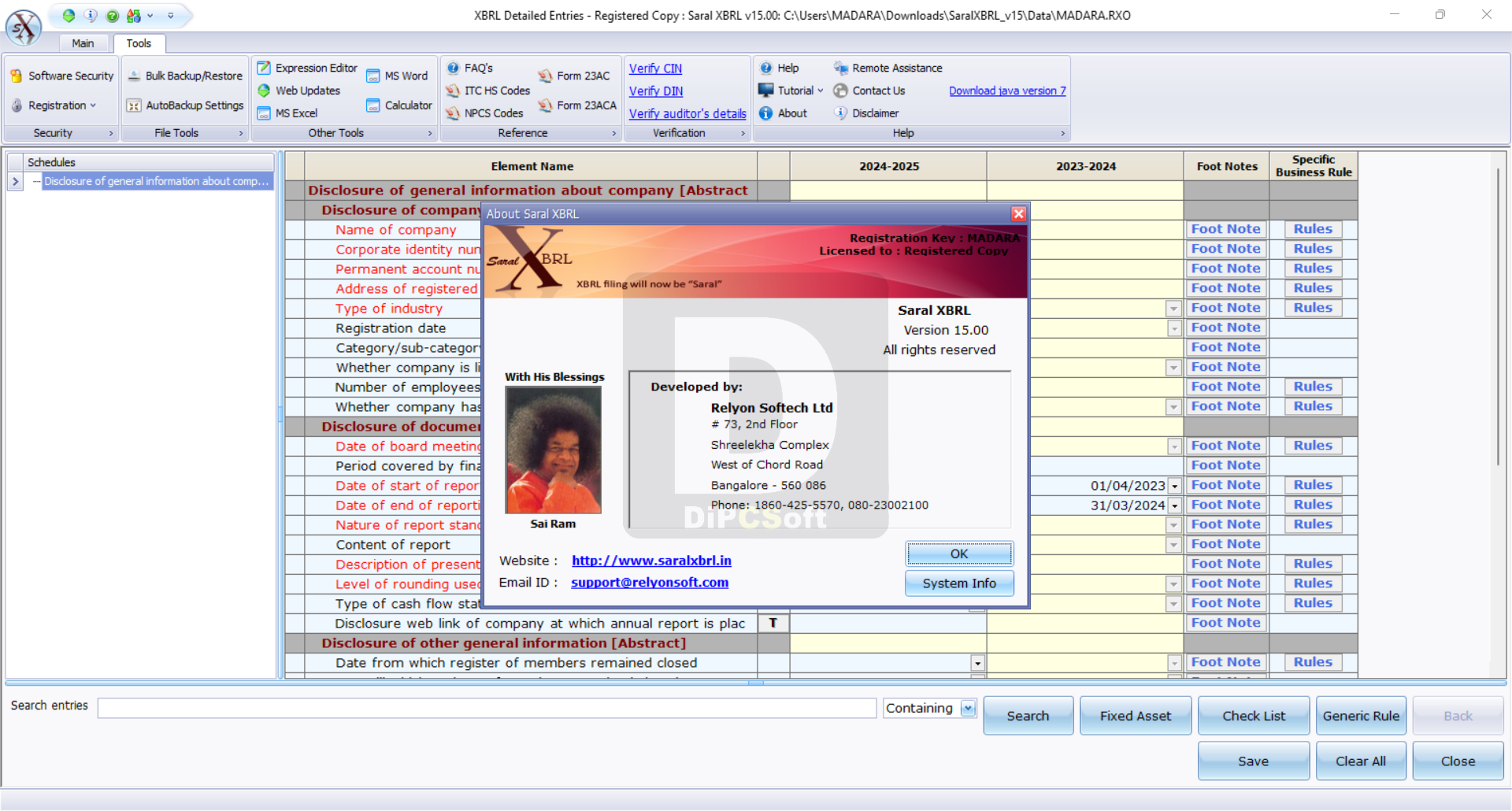This screenshot has width=1512, height=811.
Task: Open the Registration dropdown menu
Action: coord(54,106)
